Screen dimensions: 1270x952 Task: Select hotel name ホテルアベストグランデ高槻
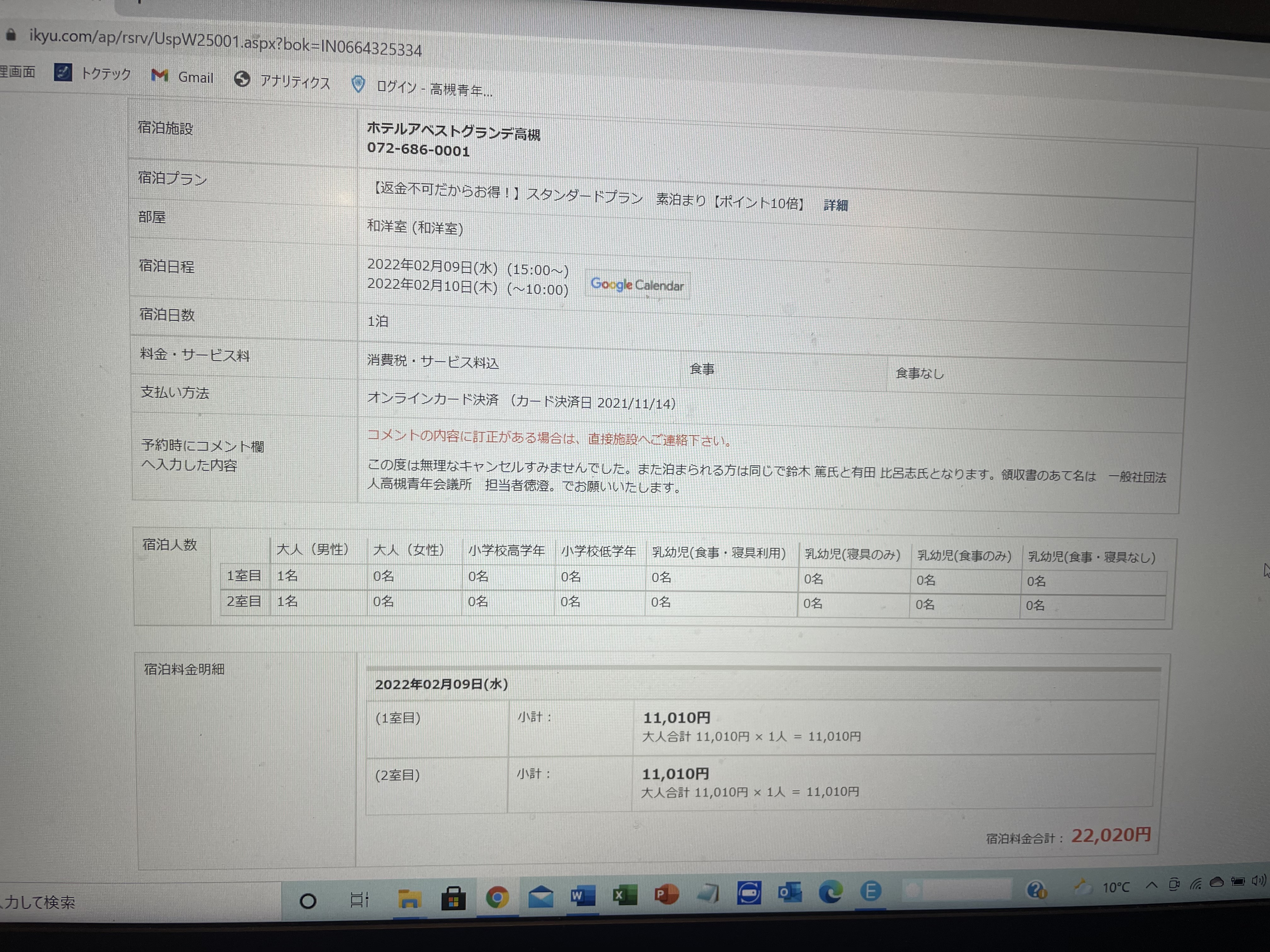coord(454,131)
